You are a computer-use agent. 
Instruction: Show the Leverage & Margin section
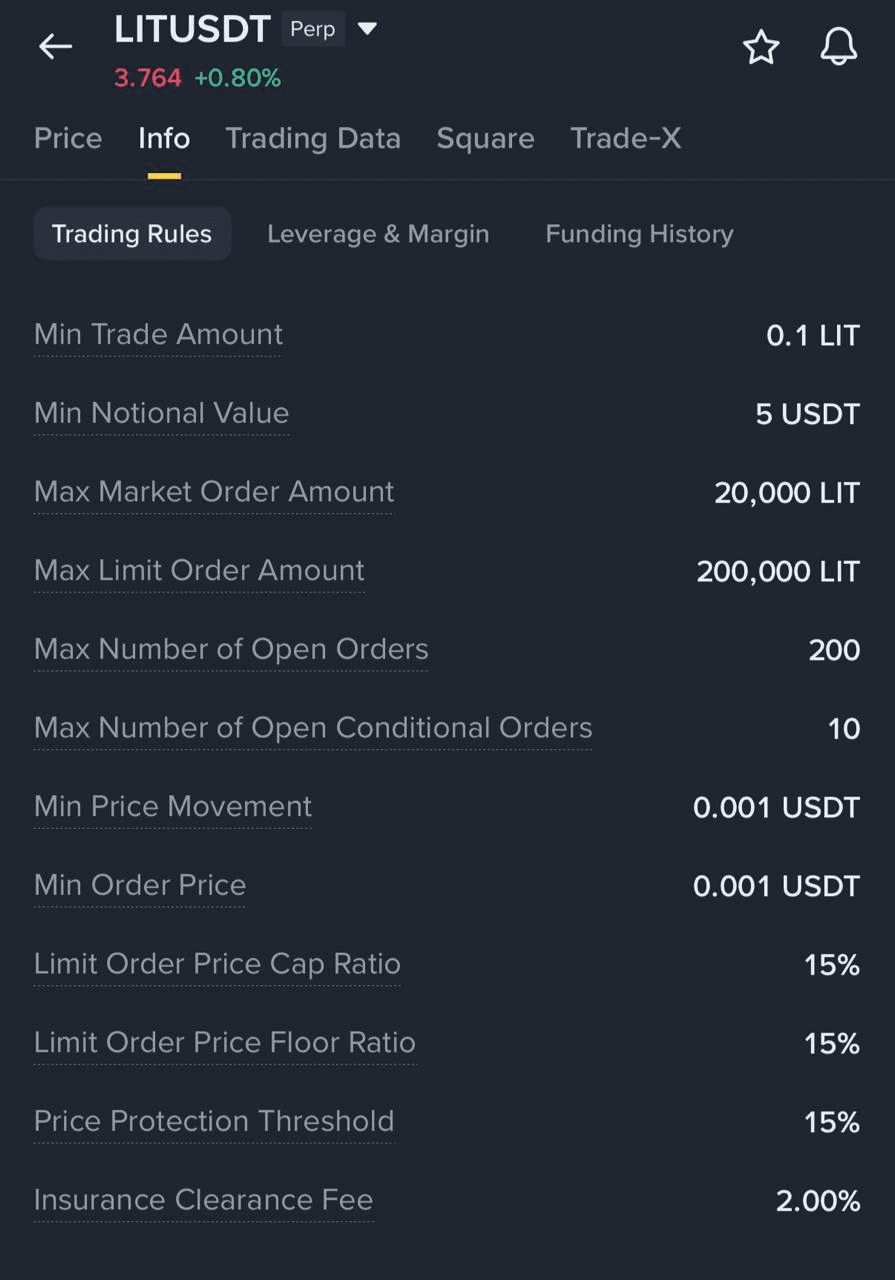coord(378,234)
